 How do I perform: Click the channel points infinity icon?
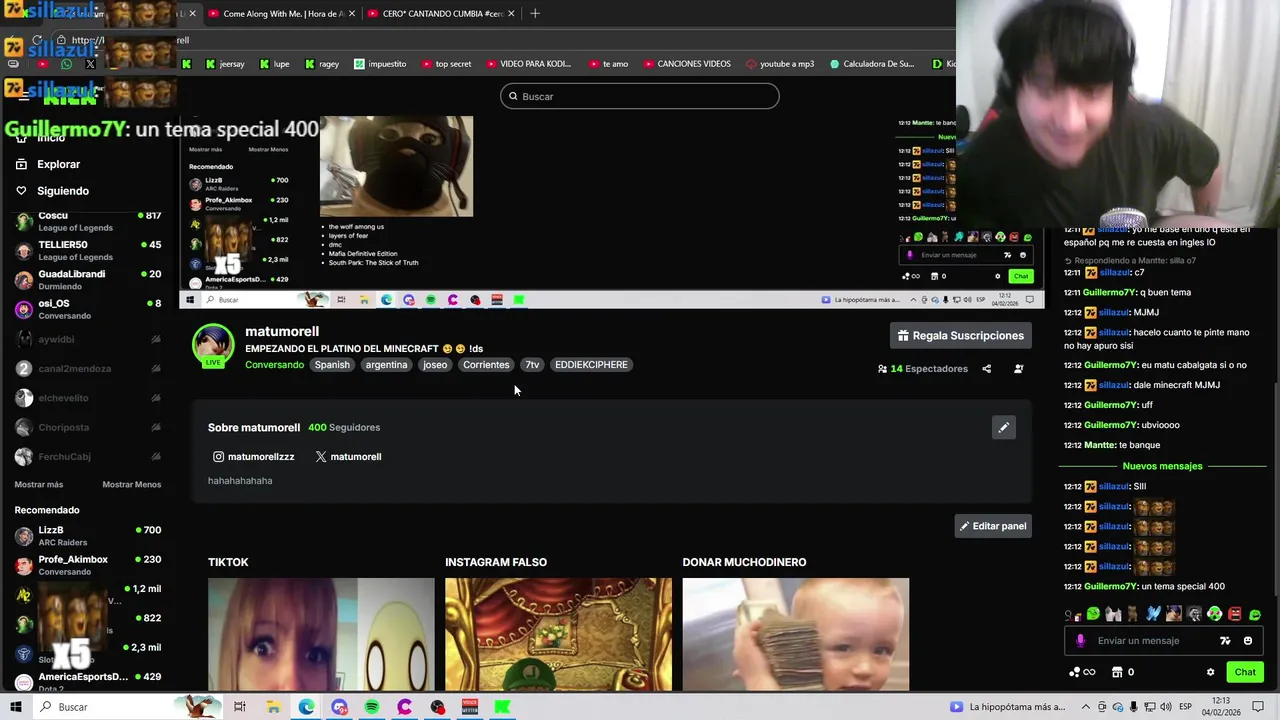tap(1082, 672)
